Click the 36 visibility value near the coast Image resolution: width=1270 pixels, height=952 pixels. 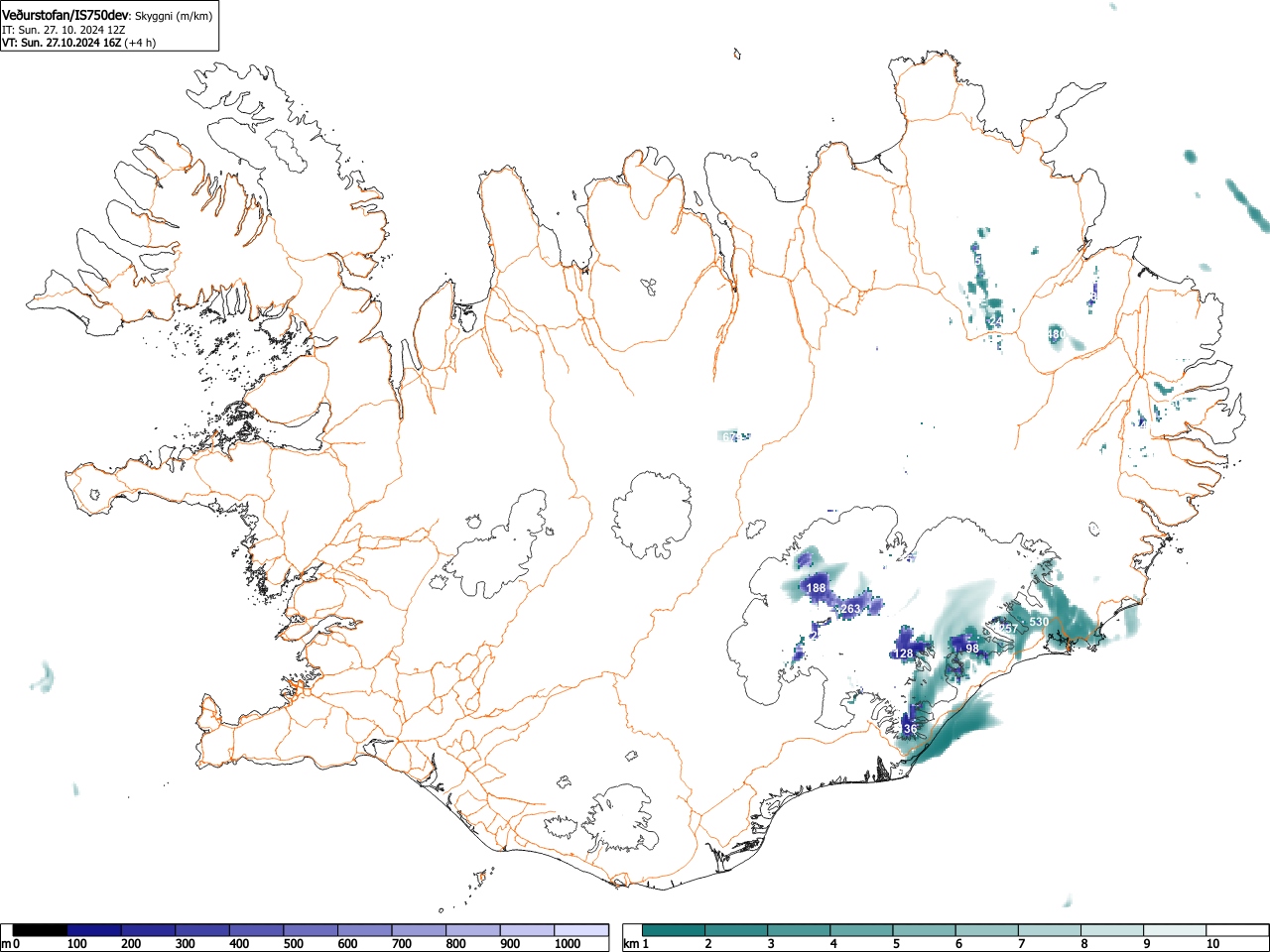click(x=911, y=729)
